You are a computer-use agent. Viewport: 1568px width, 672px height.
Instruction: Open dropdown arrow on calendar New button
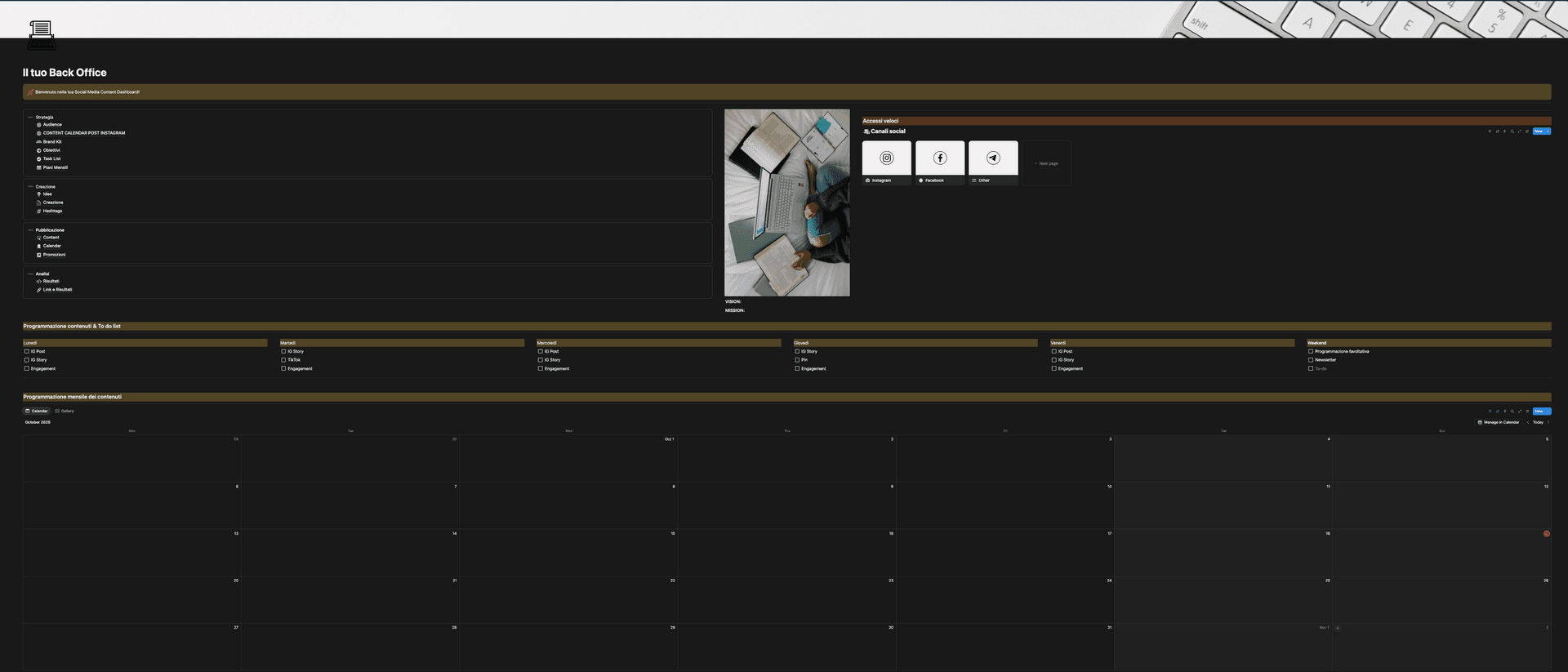(x=1548, y=412)
